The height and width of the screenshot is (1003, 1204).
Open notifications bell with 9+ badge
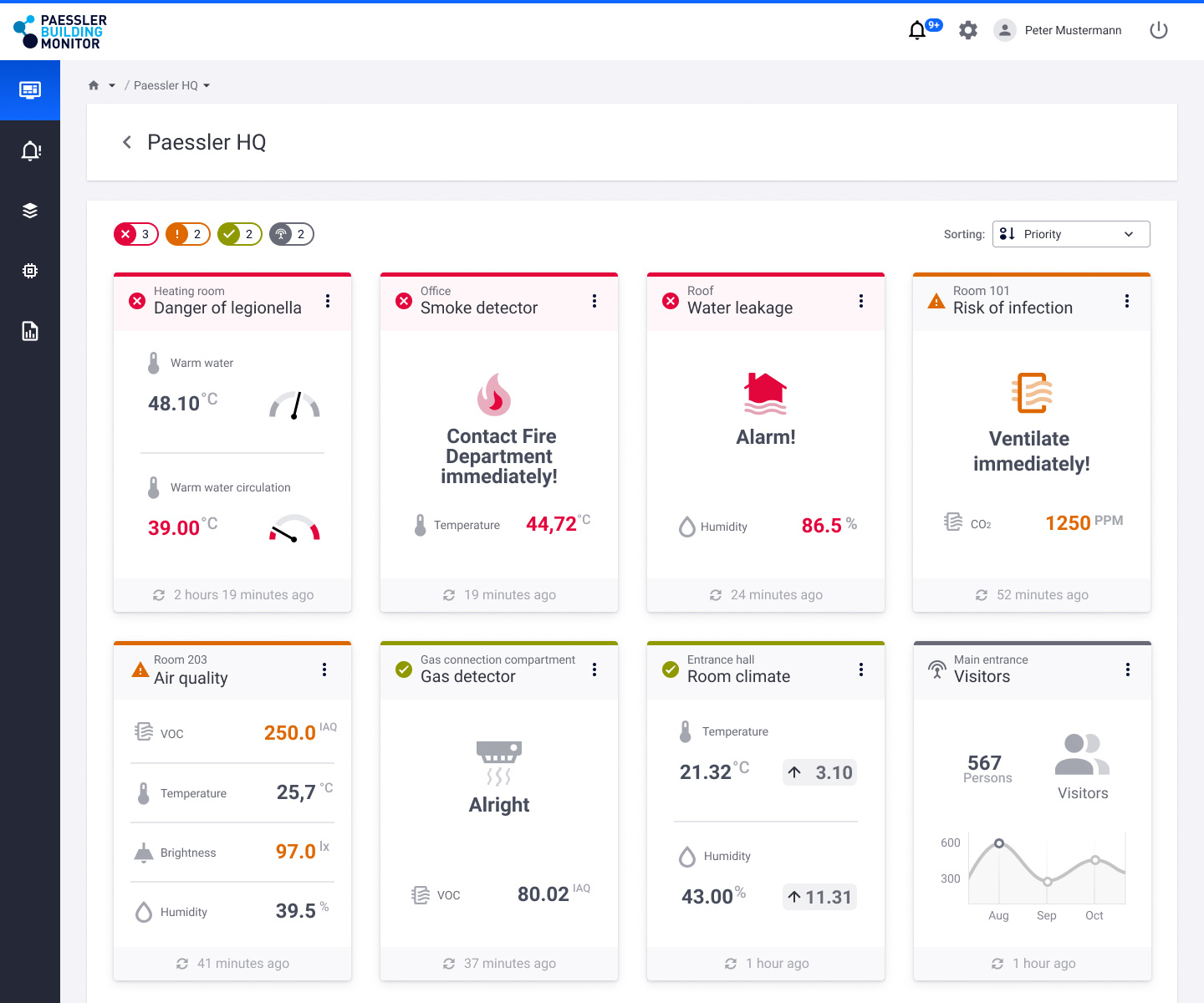pyautogui.click(x=924, y=29)
